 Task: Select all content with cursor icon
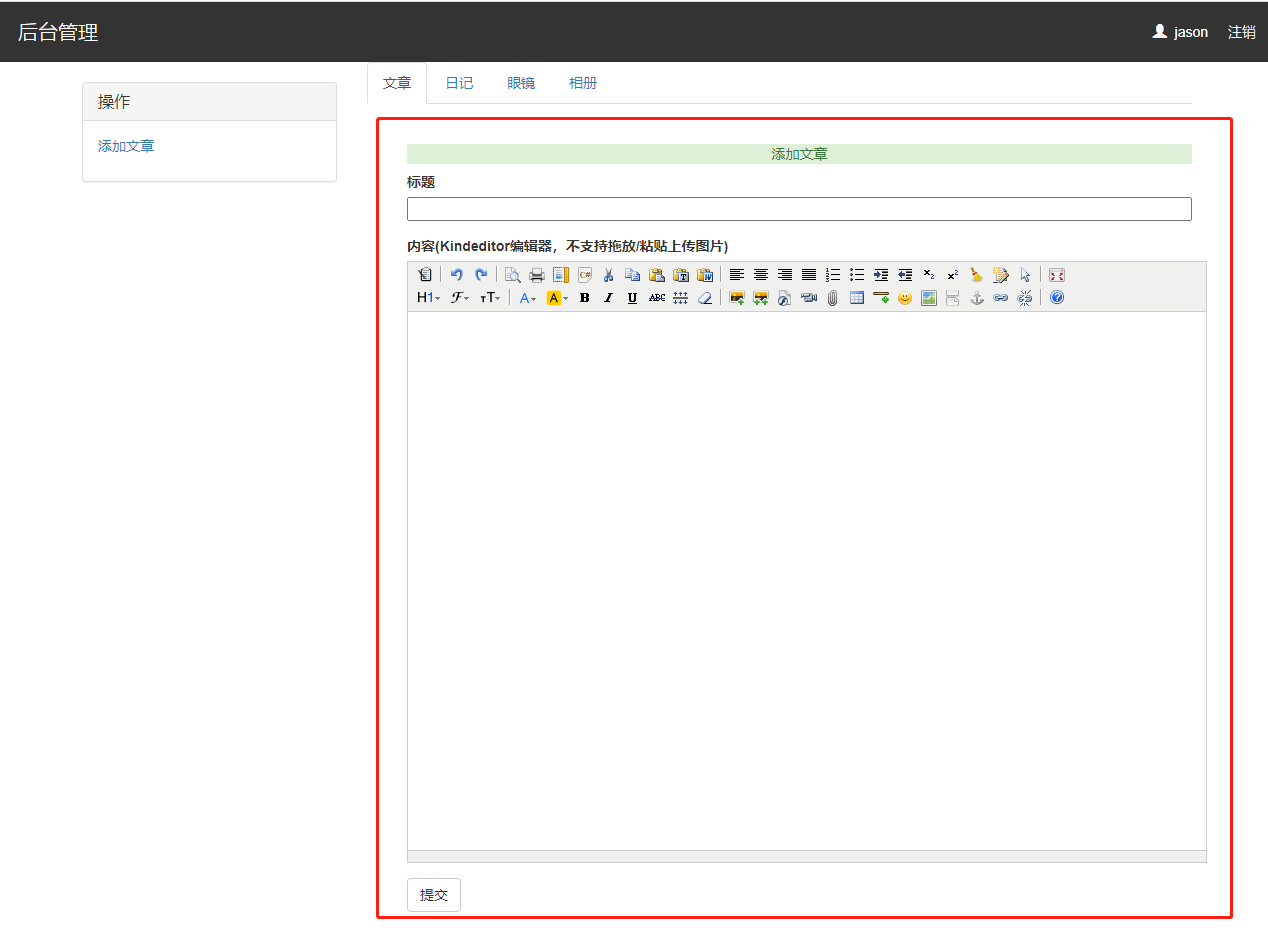tap(1025, 275)
